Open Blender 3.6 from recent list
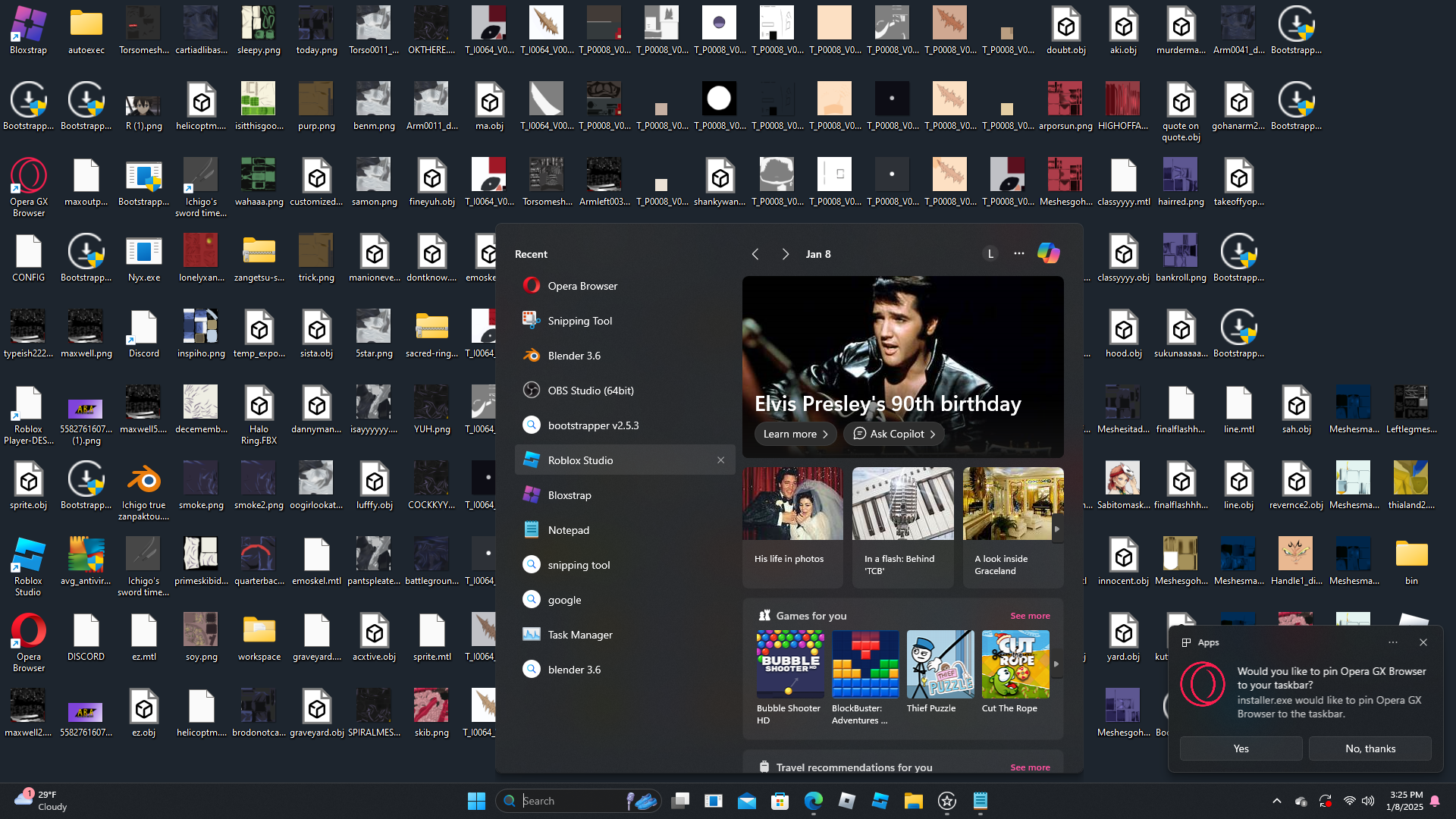The width and height of the screenshot is (1456, 819). click(x=574, y=356)
